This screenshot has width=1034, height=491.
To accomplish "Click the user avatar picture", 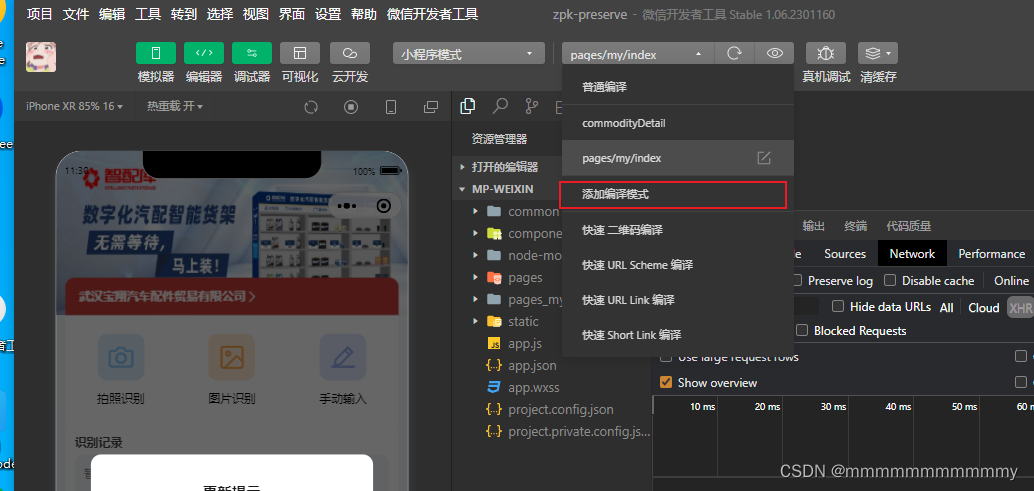I will pos(41,57).
